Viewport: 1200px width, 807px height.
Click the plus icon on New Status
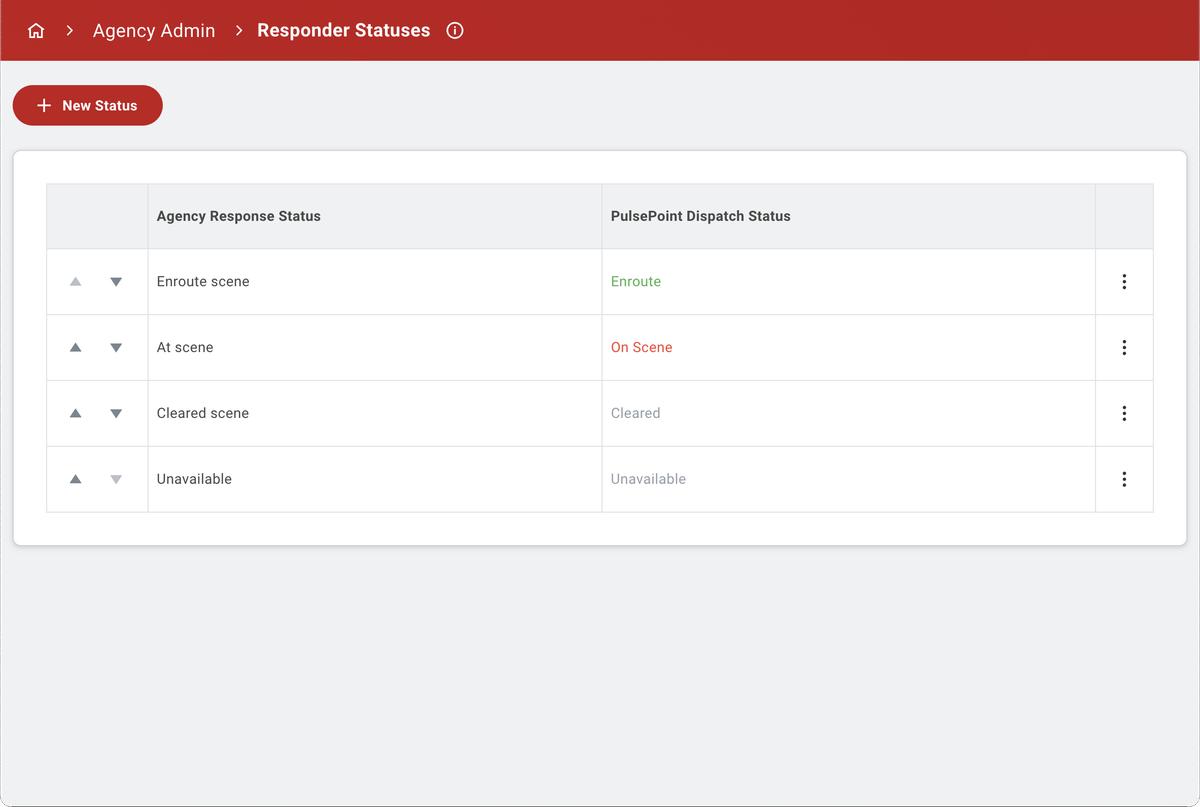click(43, 105)
